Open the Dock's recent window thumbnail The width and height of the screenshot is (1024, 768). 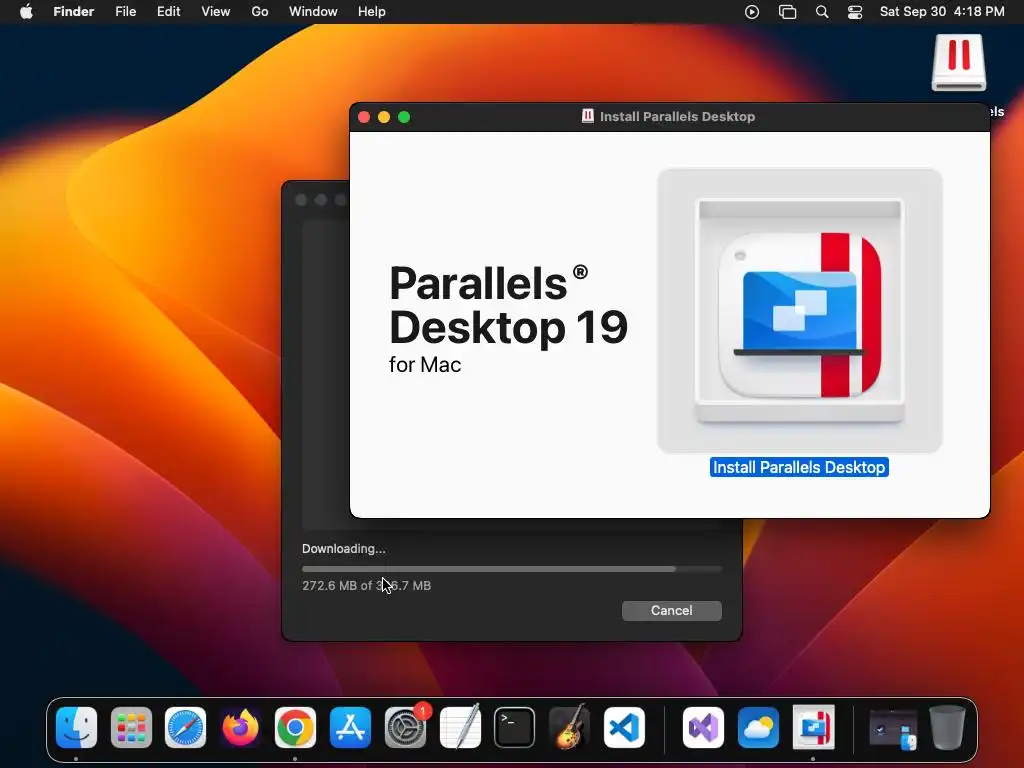click(x=893, y=729)
